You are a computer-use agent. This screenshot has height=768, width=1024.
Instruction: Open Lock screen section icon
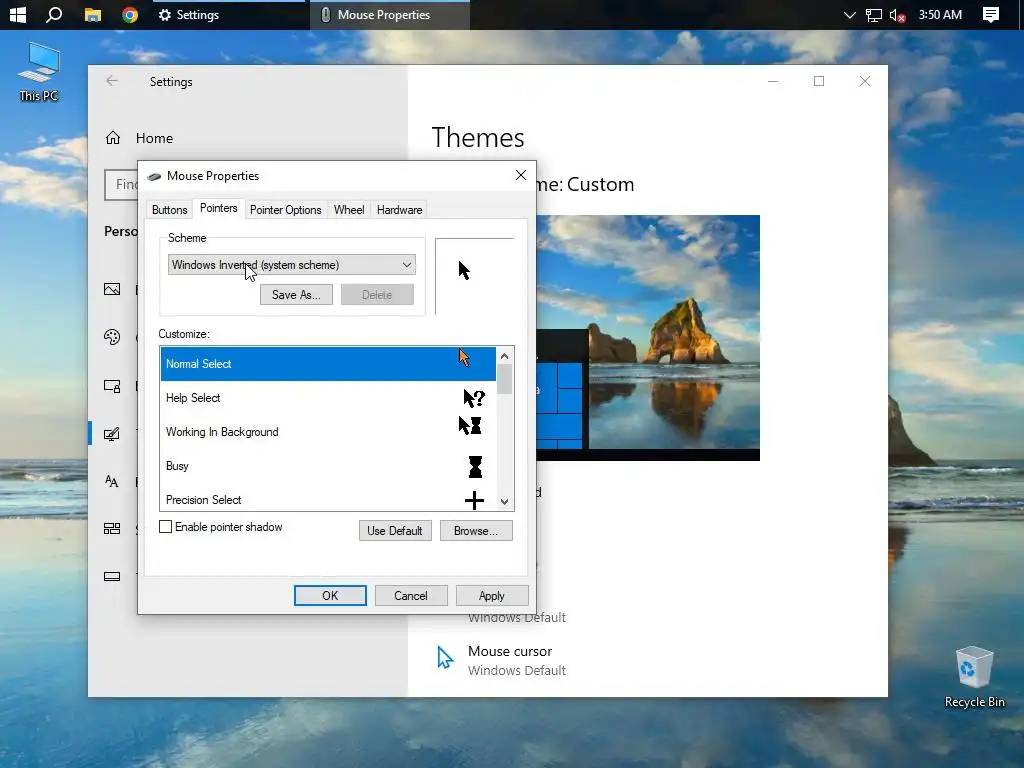(x=112, y=386)
